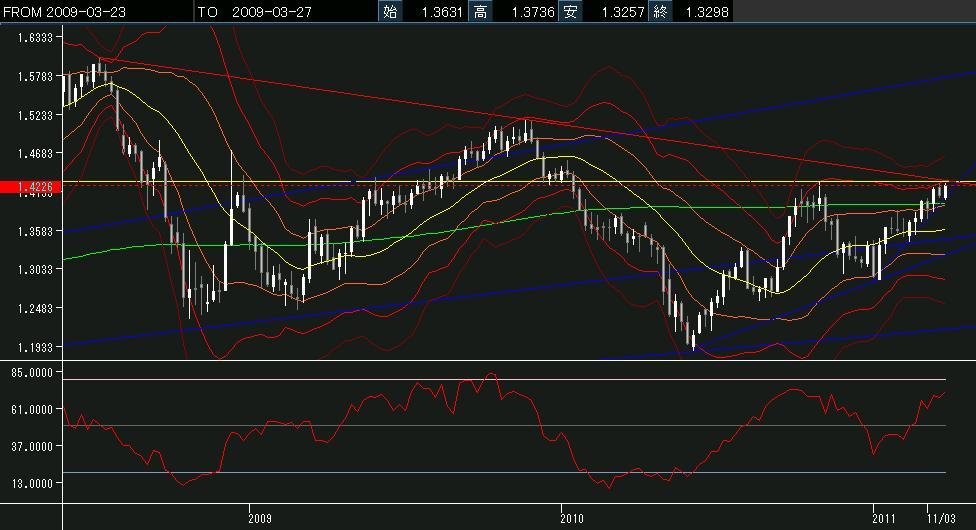The height and width of the screenshot is (530, 976).
Task: Click the 1.6333 price axis label
Action: (34, 36)
